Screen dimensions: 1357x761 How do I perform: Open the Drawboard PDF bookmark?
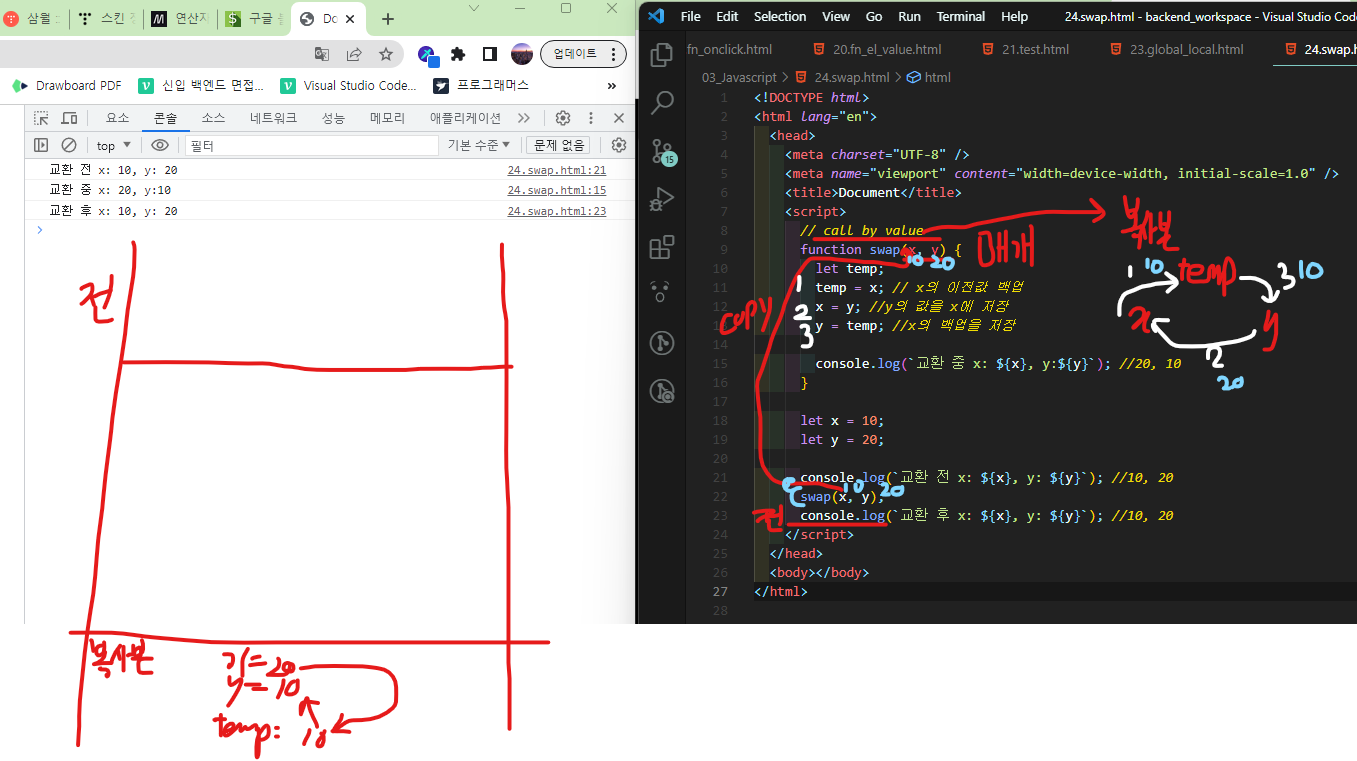tap(67, 86)
